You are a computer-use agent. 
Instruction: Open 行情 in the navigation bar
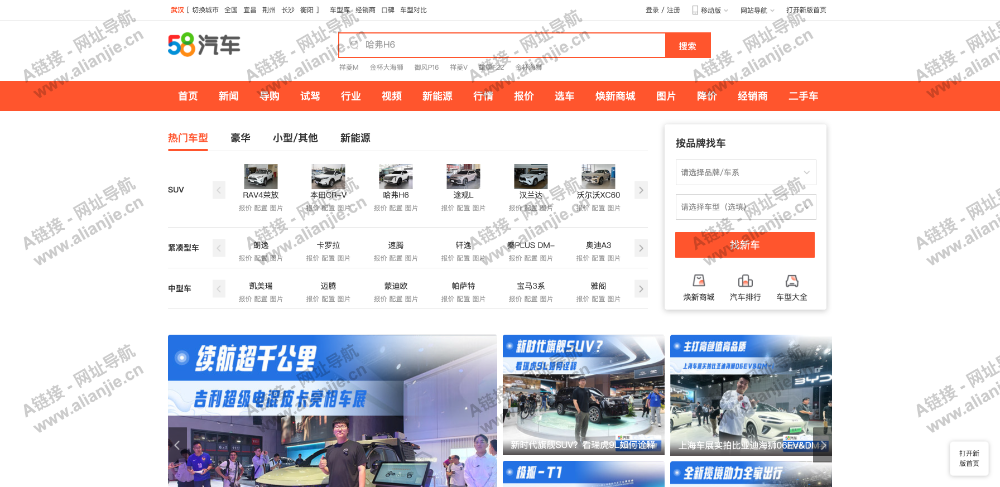(483, 96)
